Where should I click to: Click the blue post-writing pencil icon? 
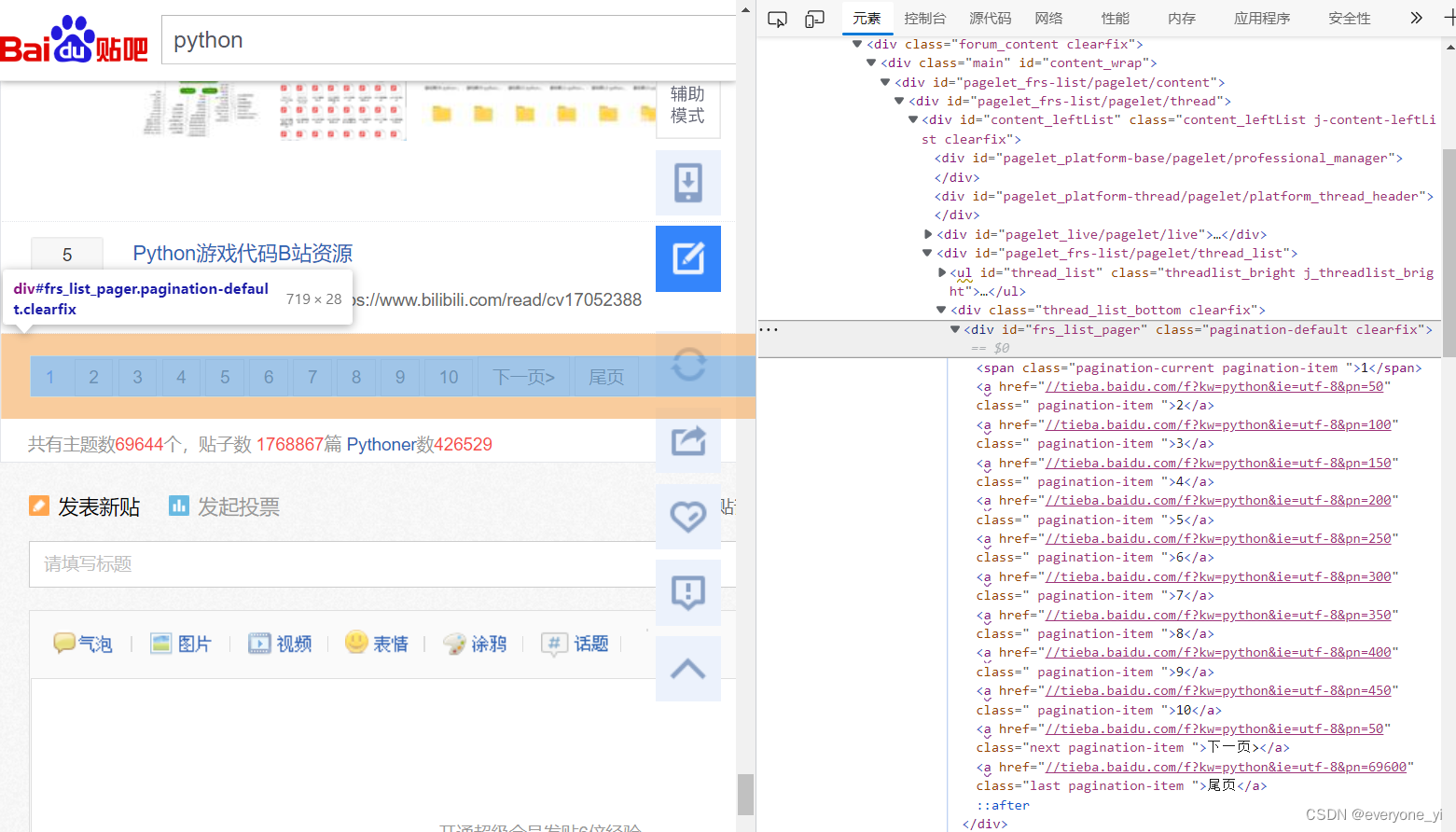click(688, 258)
